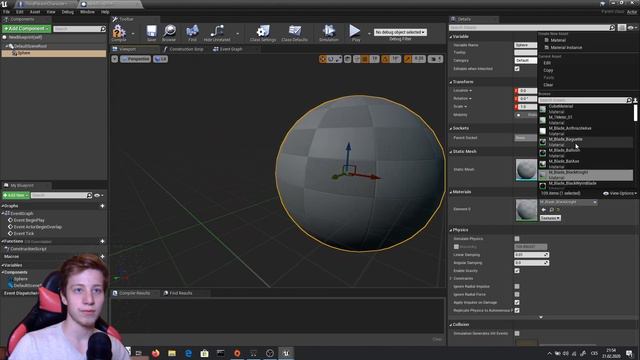Open the viewport options arrow menu
Screen dimensions: 640x360
(x=115, y=59)
